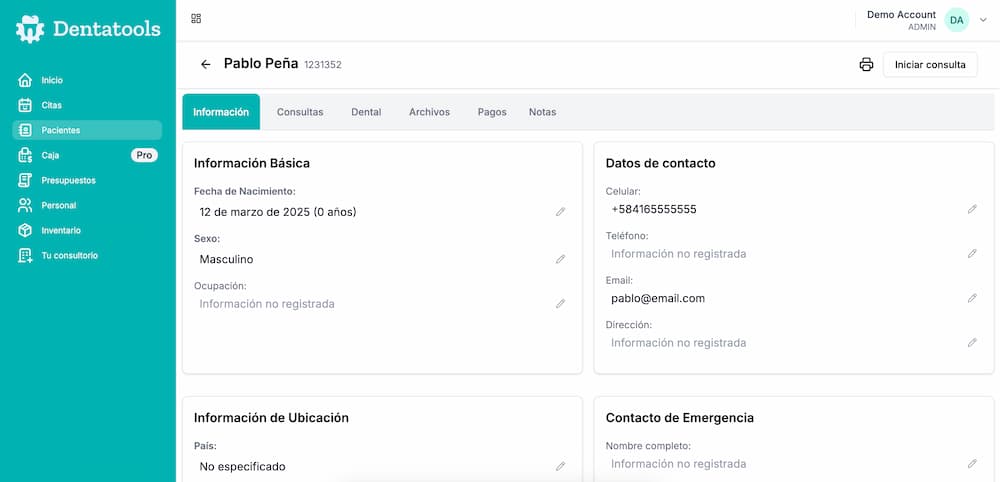Open Inventario from the sidebar
The height and width of the screenshot is (482, 1000).
pyautogui.click(x=61, y=230)
